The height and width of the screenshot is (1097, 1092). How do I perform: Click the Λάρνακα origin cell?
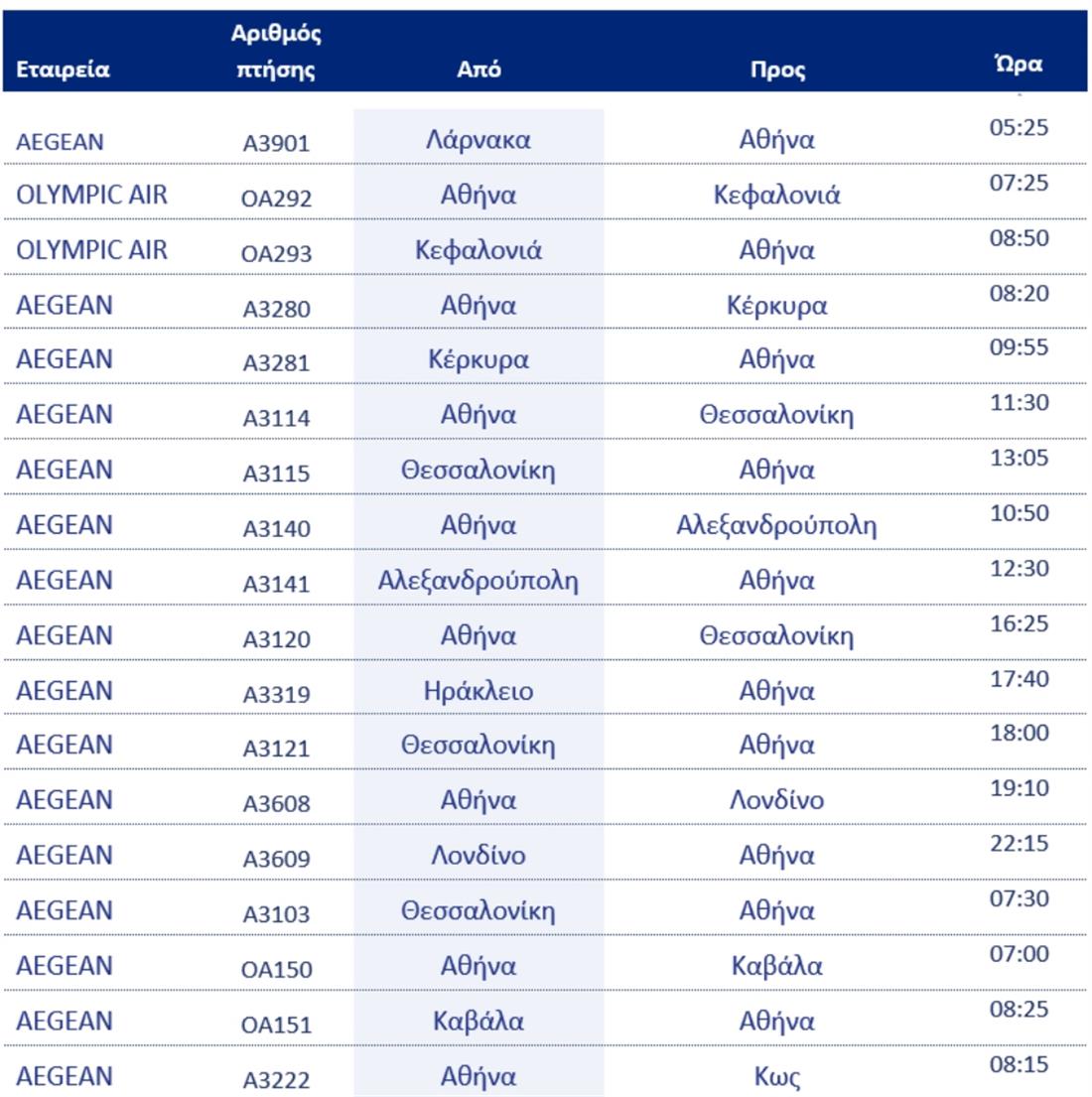pyautogui.click(x=478, y=140)
